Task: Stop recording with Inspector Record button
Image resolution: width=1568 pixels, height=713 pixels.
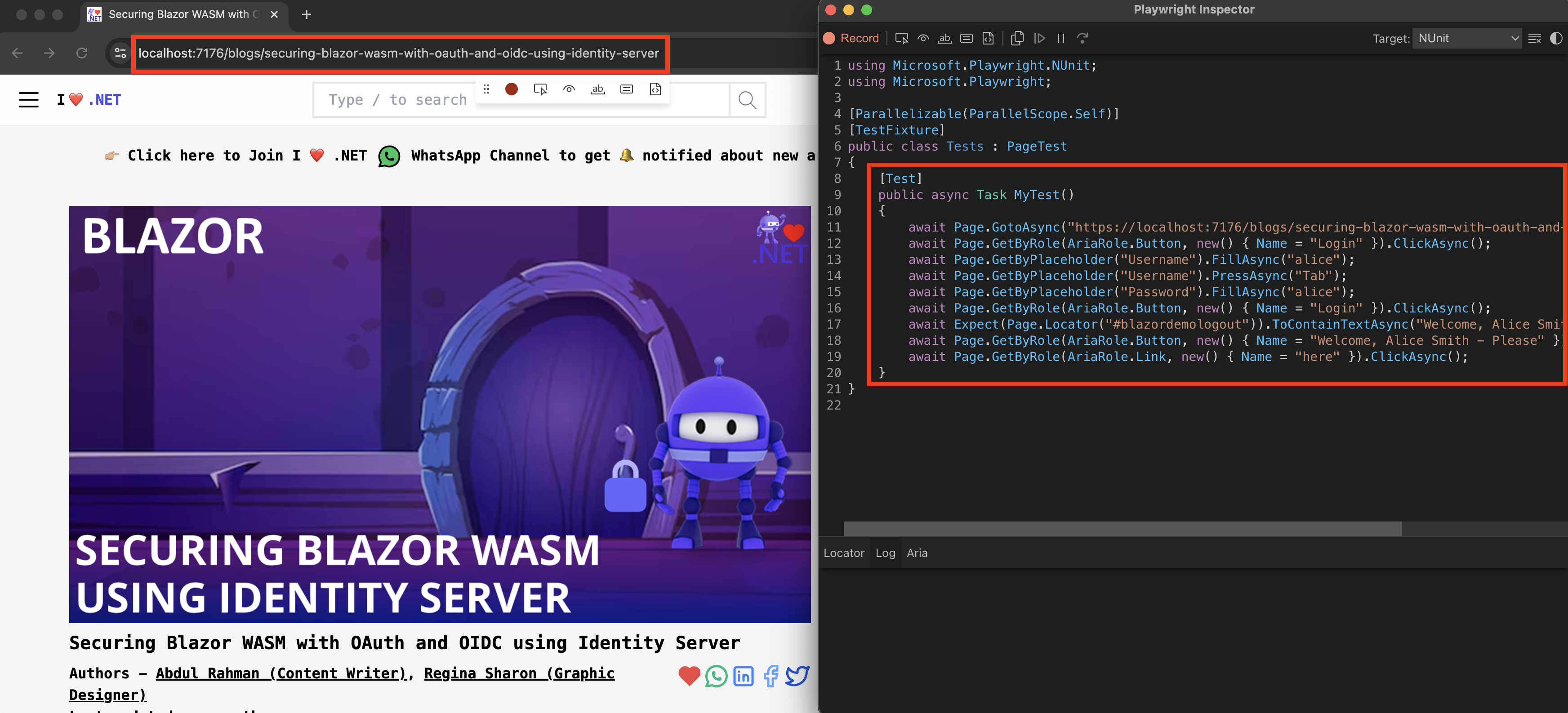Action: click(851, 38)
